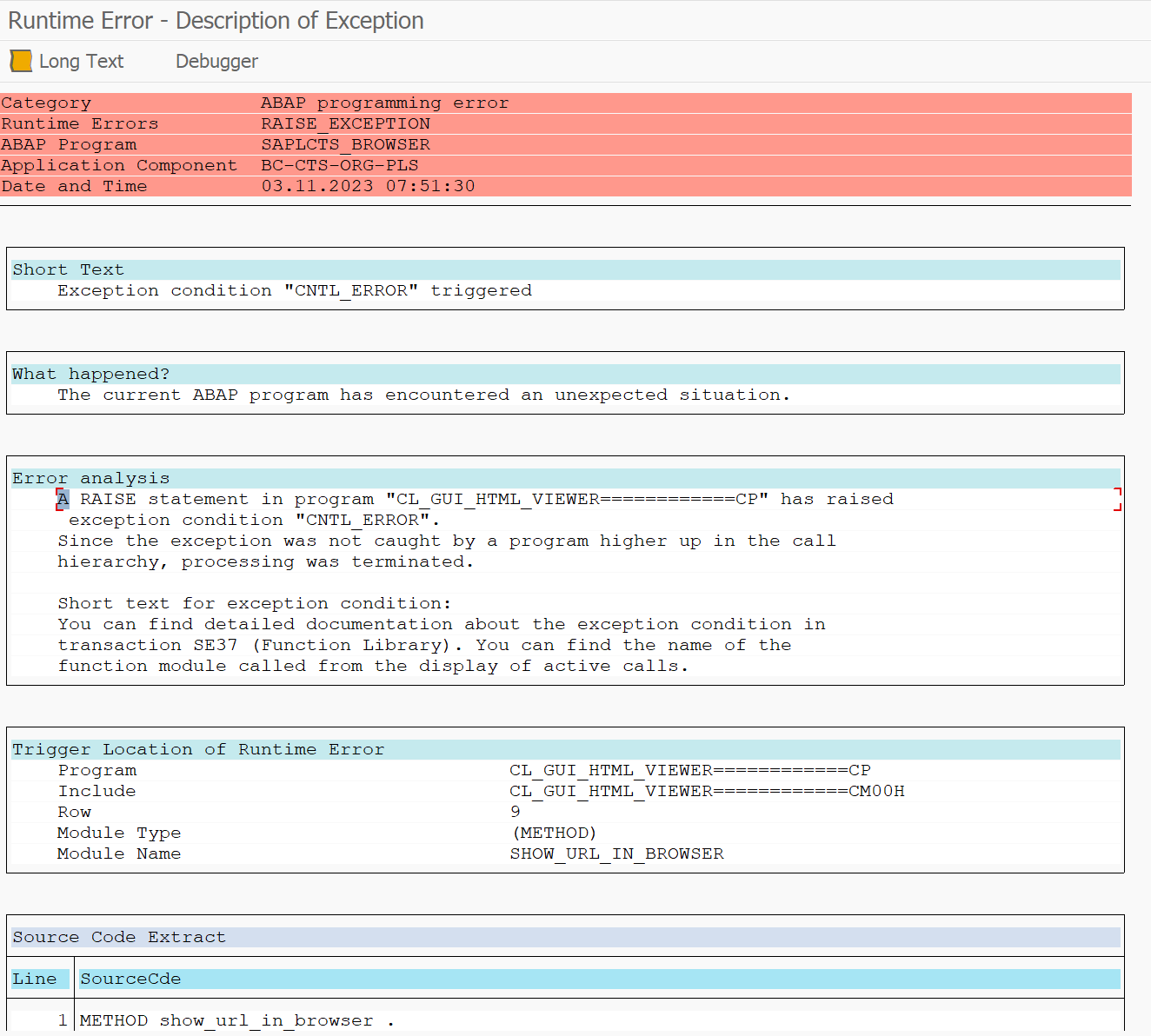Click the SHOW_URL_IN_BROWSER module name
1151x1036 pixels.
(616, 853)
